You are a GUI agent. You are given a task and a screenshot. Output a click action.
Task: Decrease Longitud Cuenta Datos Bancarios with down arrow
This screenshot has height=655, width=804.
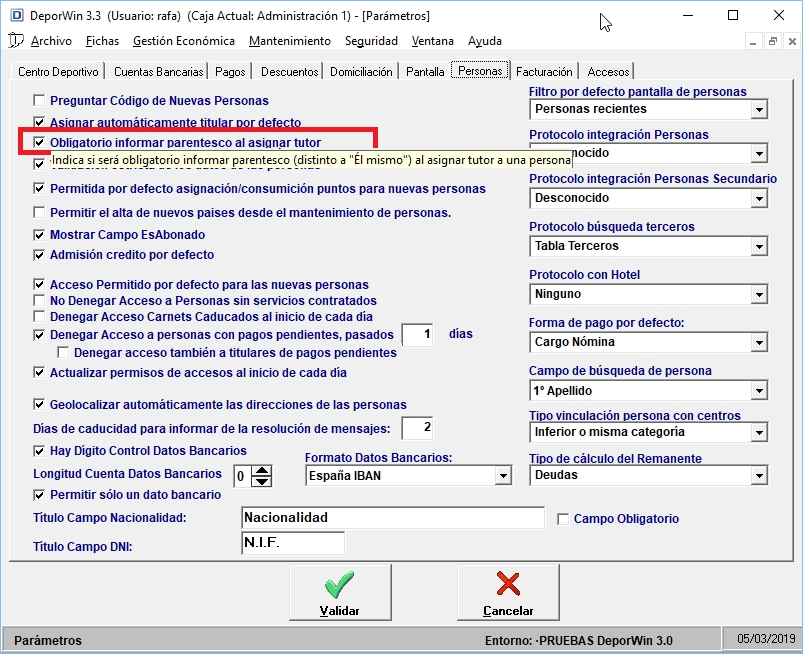pyautogui.click(x=262, y=482)
